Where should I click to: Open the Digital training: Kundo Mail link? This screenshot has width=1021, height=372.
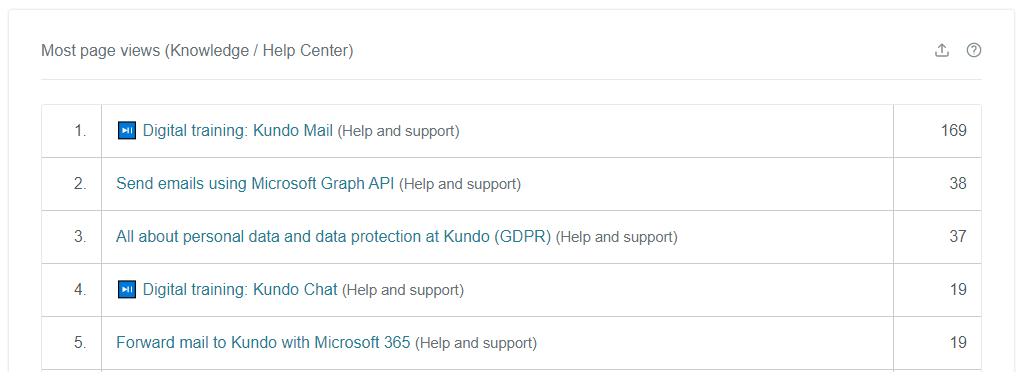coord(238,131)
